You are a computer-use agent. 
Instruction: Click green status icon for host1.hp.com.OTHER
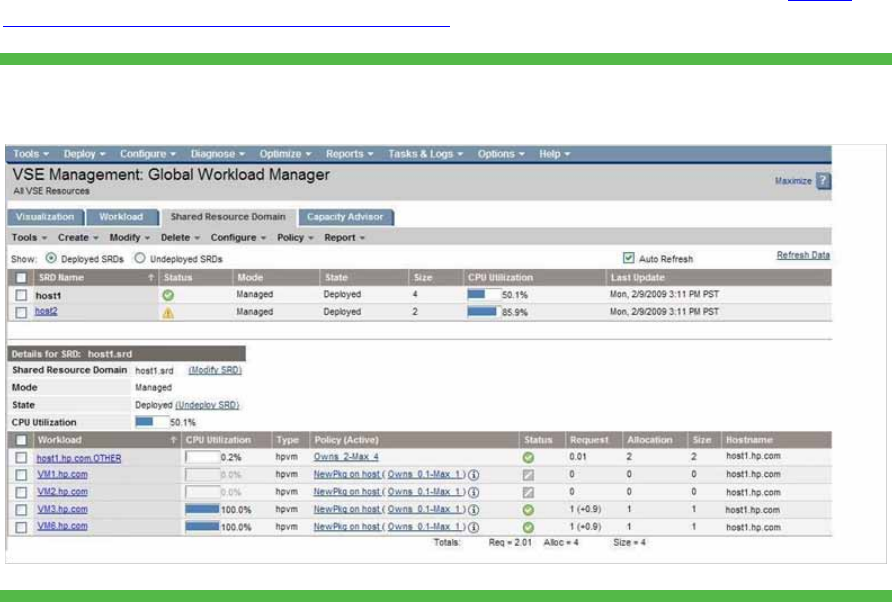click(x=528, y=457)
